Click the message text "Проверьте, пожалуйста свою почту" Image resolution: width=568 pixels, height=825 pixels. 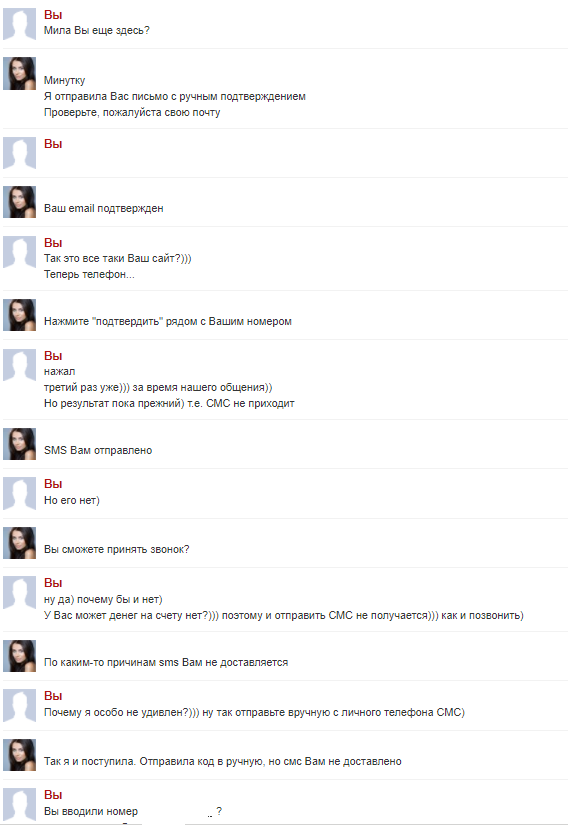(x=132, y=113)
